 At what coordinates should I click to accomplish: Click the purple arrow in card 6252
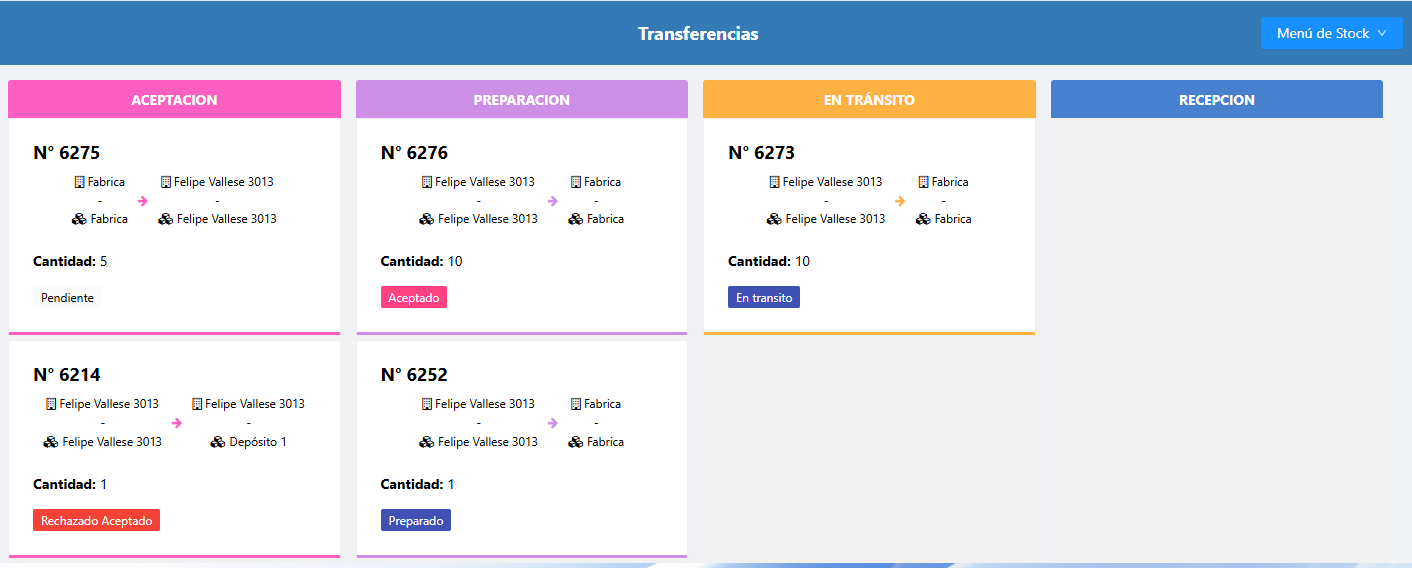tap(554, 423)
